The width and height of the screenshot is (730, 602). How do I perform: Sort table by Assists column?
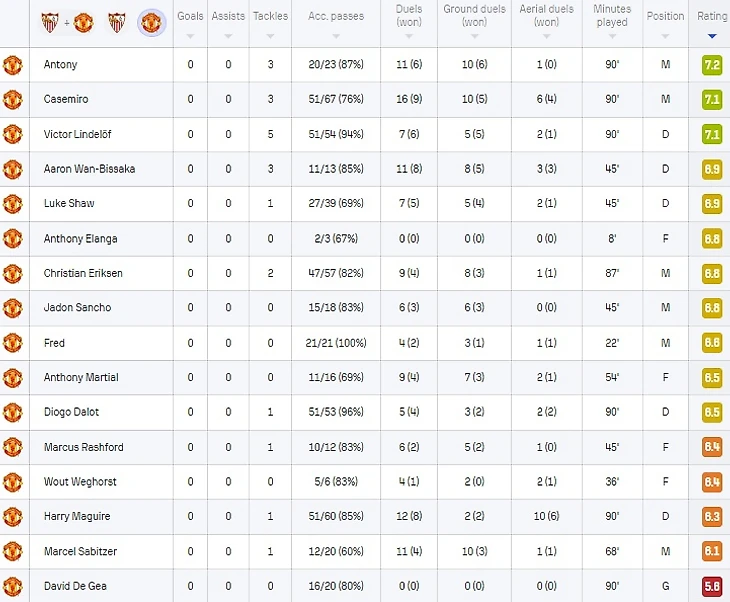click(228, 22)
